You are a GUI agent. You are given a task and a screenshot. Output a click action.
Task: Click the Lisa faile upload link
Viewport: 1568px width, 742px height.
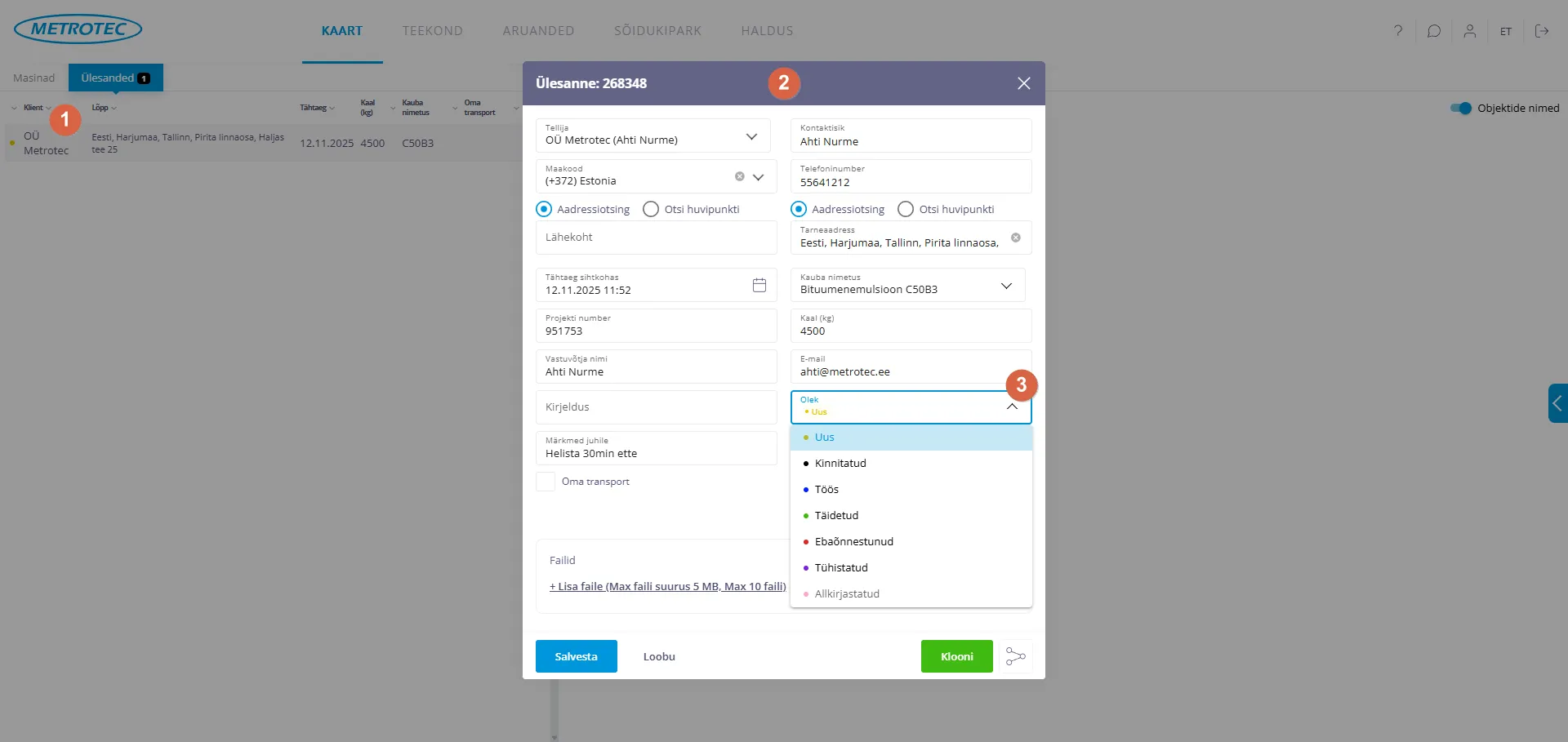(667, 586)
